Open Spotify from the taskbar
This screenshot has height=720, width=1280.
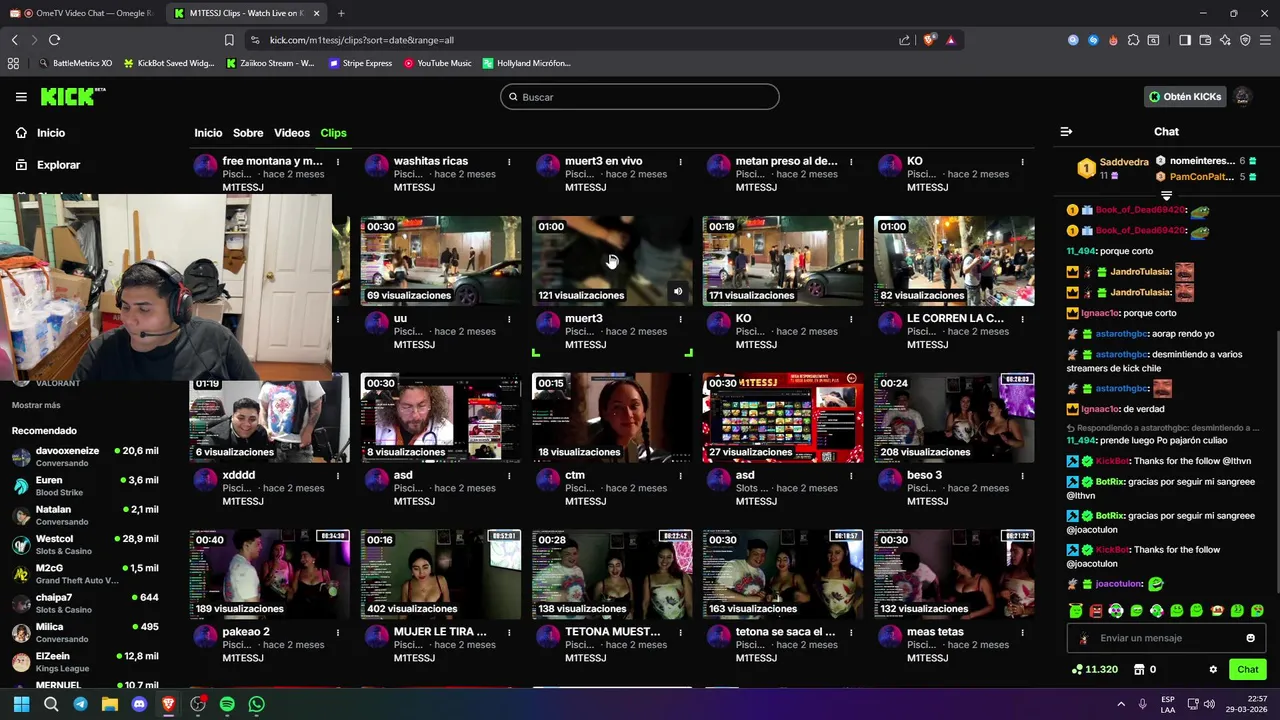(227, 704)
